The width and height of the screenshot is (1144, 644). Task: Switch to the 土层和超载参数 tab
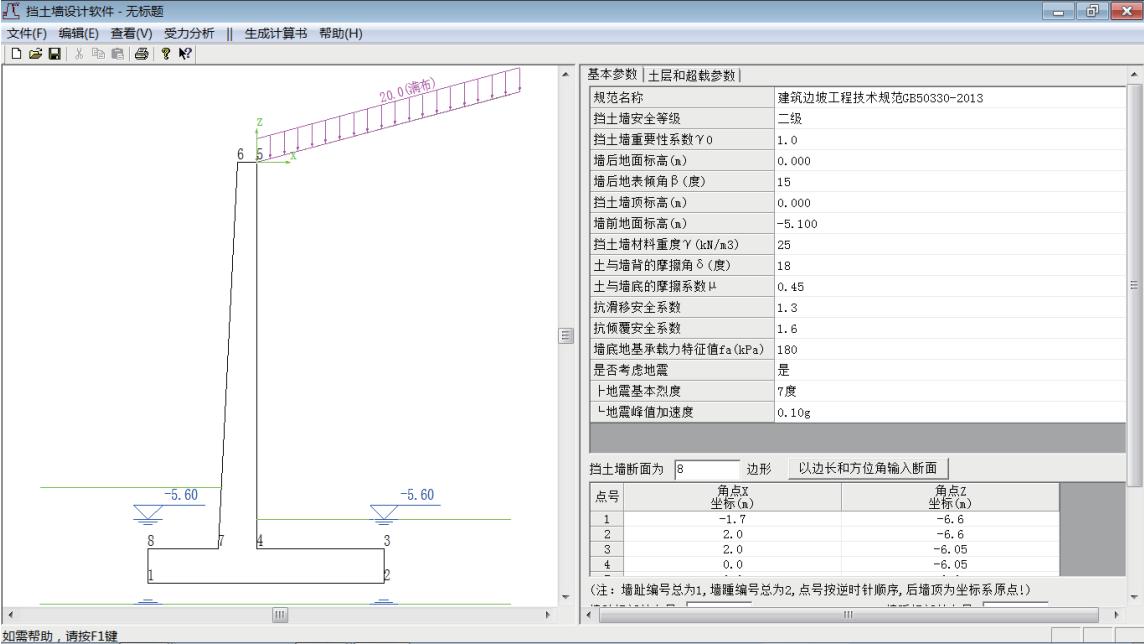coord(692,75)
